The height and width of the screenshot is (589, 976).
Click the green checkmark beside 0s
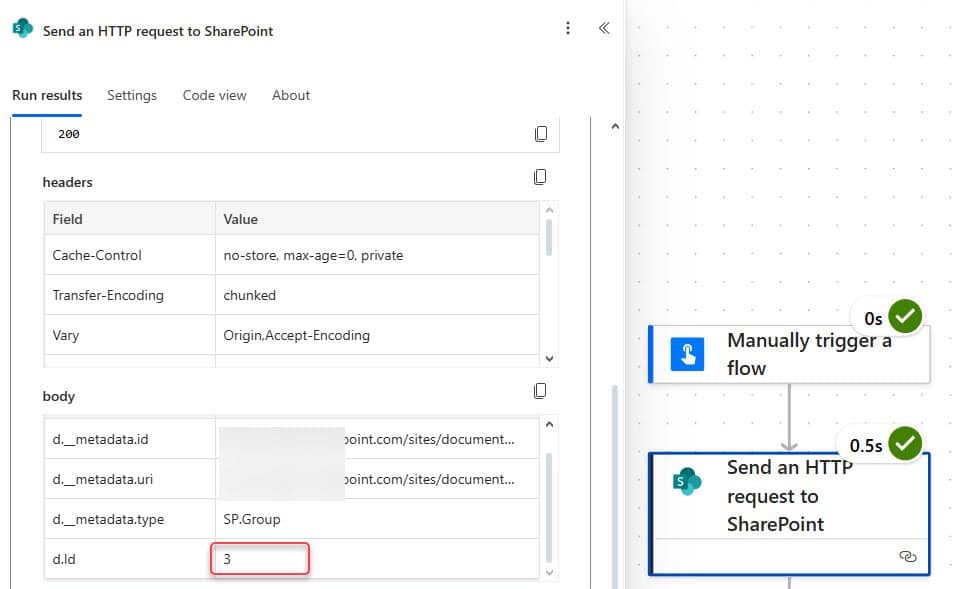[905, 316]
